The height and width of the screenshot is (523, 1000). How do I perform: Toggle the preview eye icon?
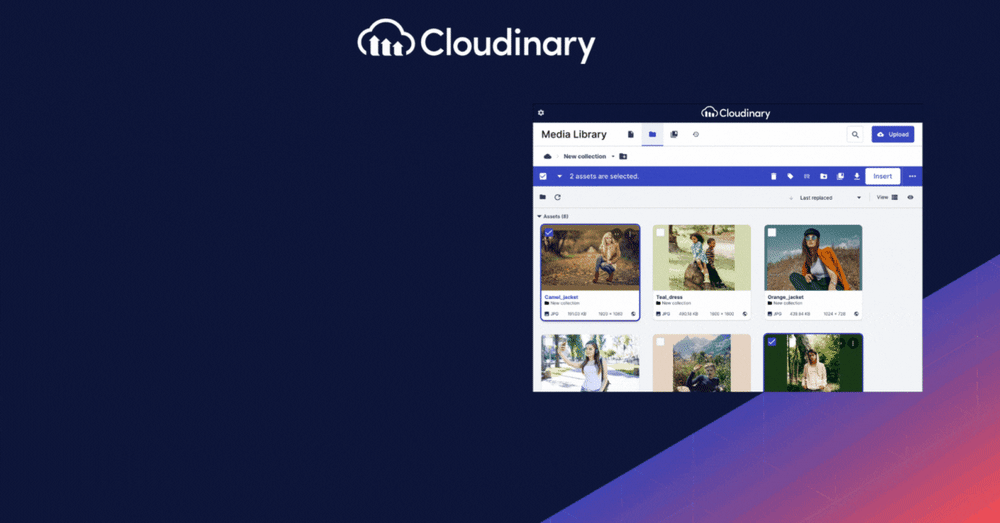point(910,197)
